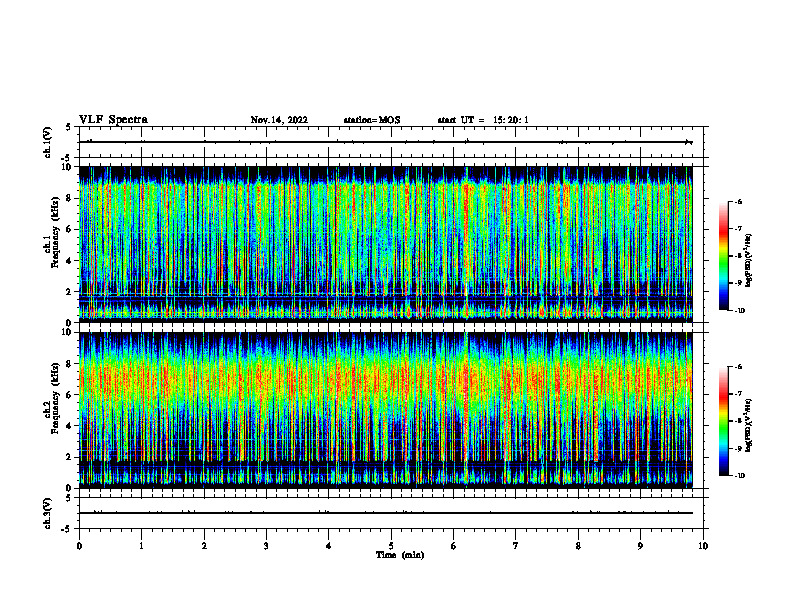Click the "-6" label on ch.1 color scale
792x612 pixels.
[x=738, y=201]
